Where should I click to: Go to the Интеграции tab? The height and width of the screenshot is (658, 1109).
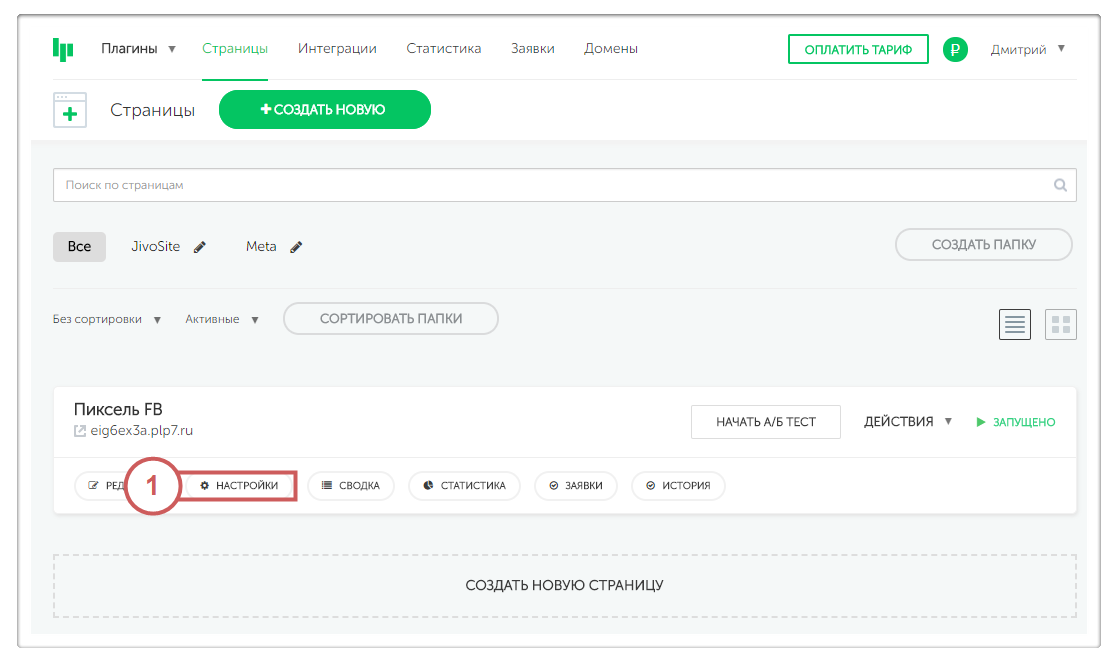(x=337, y=49)
